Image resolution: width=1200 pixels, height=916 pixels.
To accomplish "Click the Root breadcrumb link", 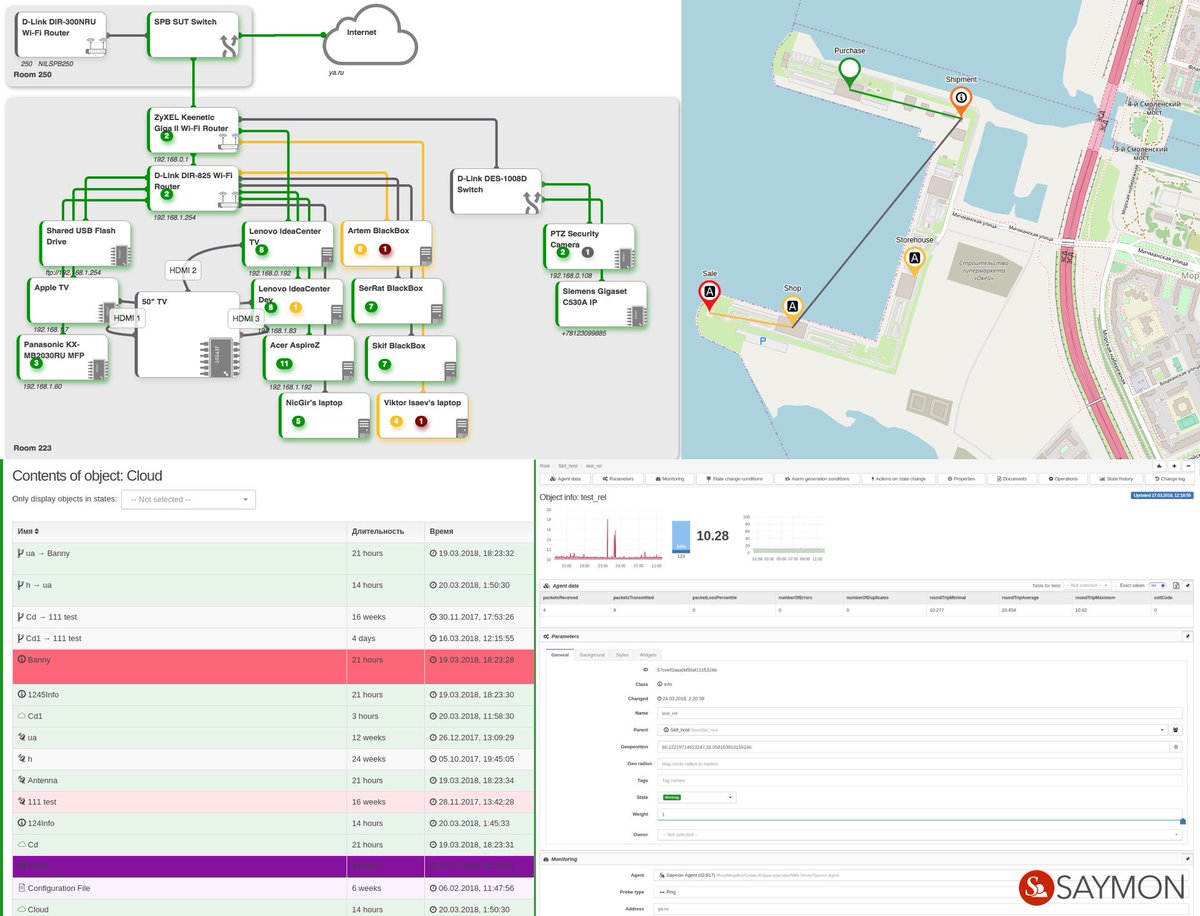I will [x=545, y=466].
